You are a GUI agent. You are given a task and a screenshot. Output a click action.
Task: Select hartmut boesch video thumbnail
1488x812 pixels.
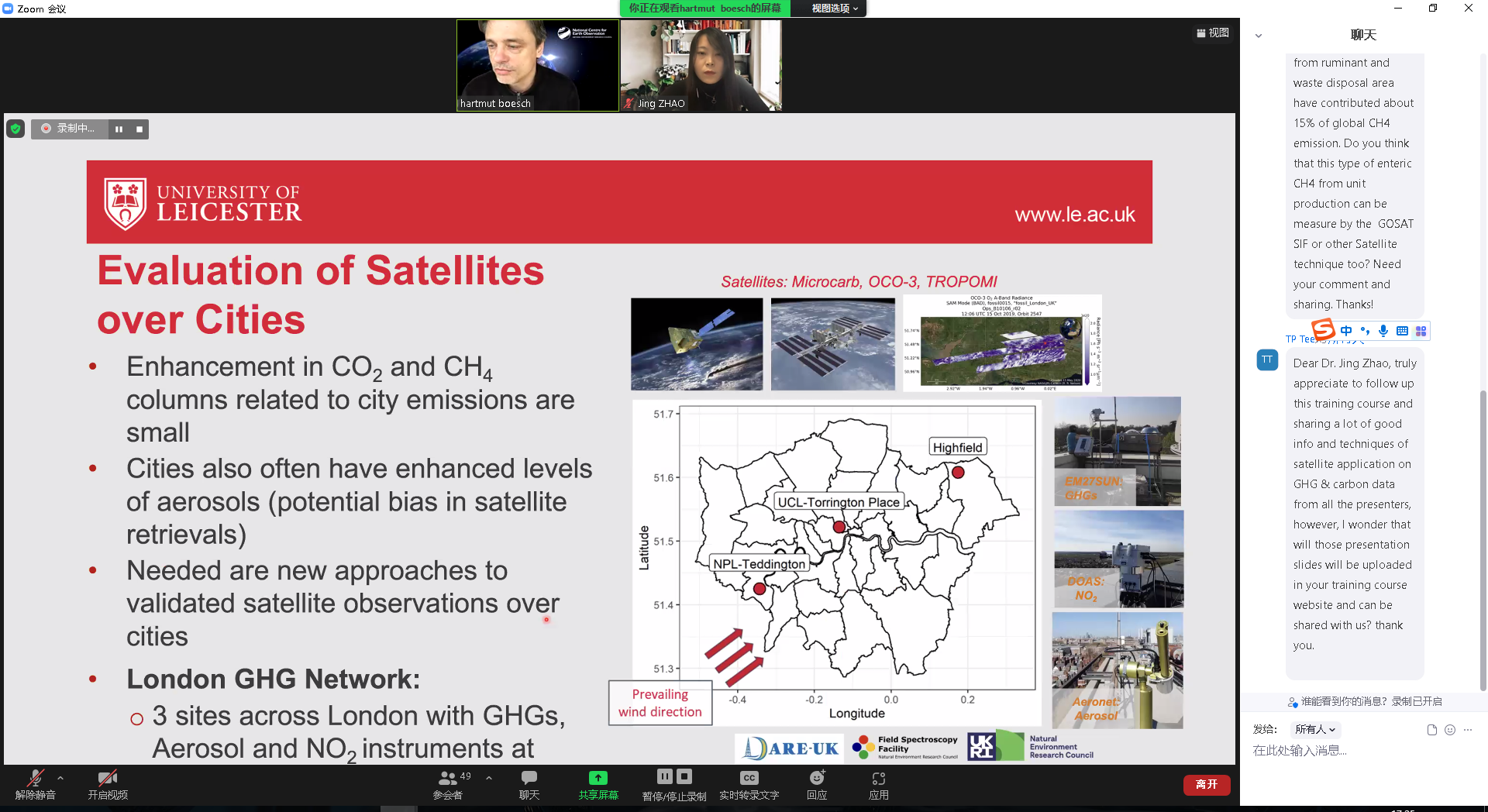coord(538,66)
